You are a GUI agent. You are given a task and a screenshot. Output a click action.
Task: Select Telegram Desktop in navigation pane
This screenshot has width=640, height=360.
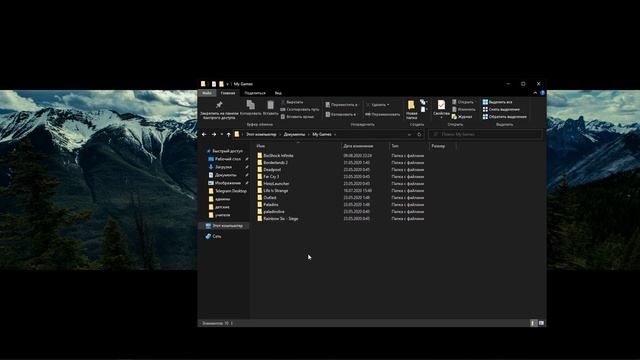pyautogui.click(x=231, y=191)
